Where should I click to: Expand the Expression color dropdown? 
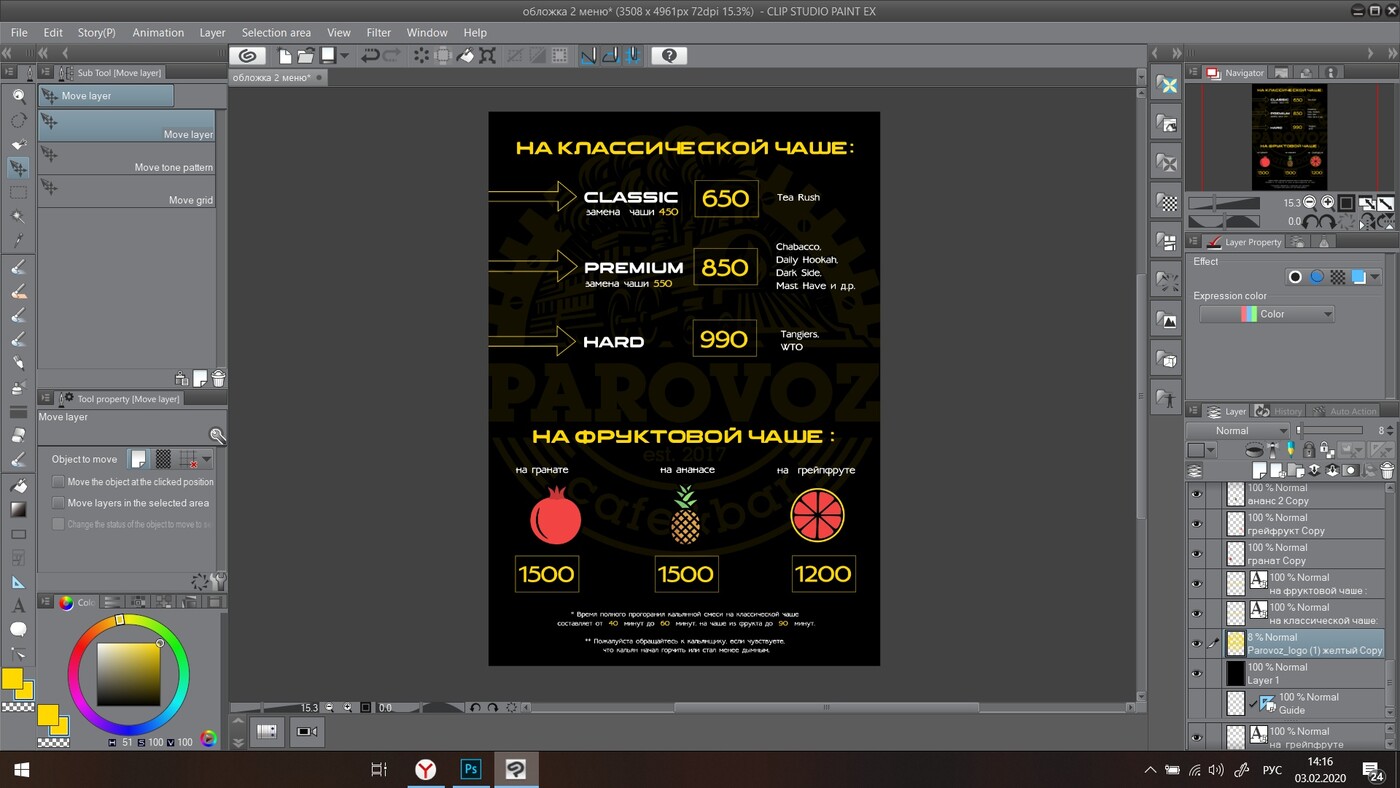(x=1267, y=314)
